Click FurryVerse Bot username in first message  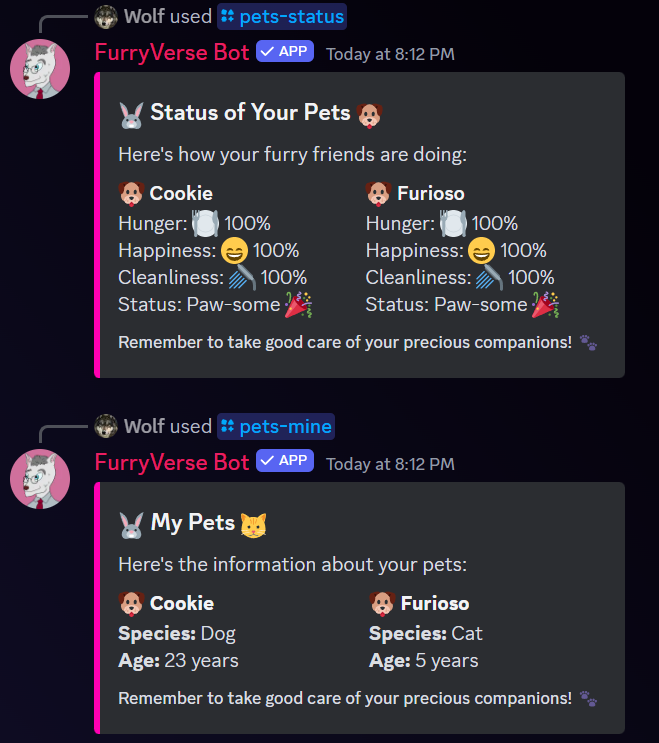pos(172,53)
